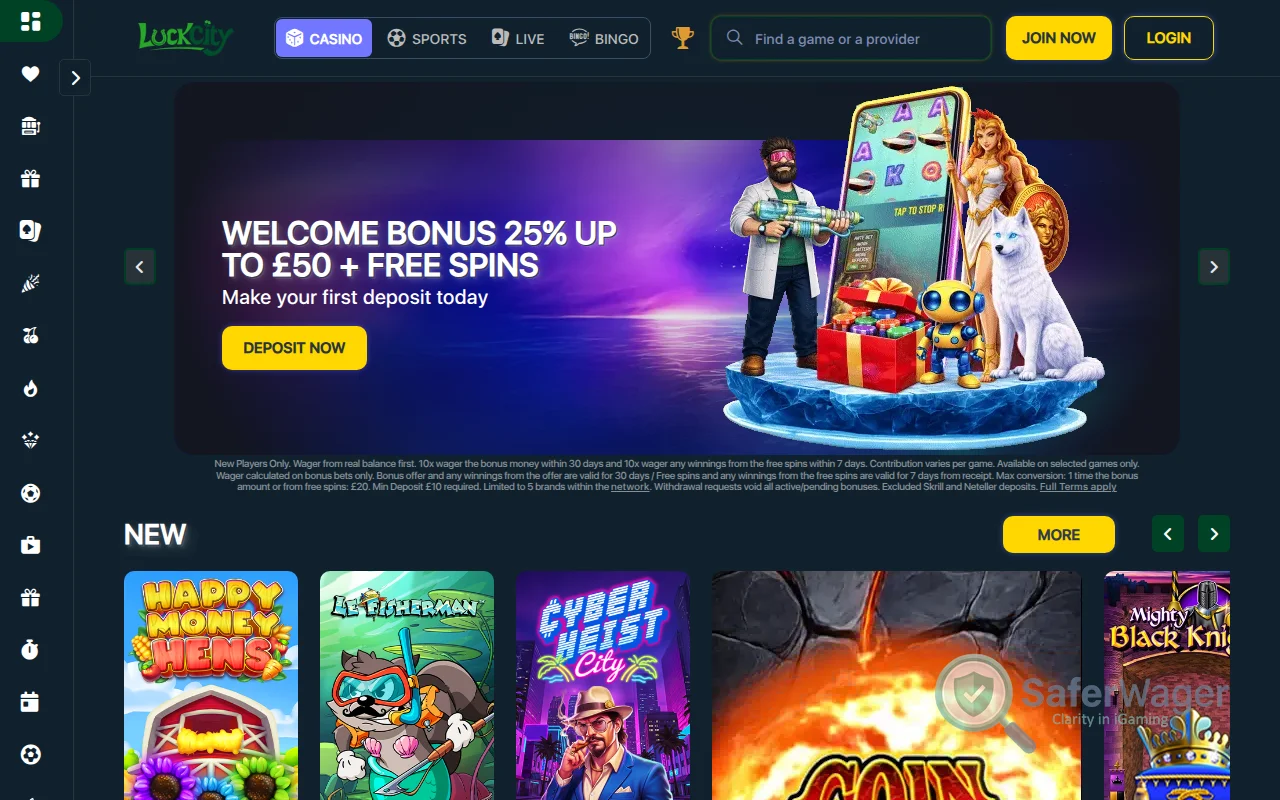
Task: Focus the Find a game search field
Action: [851, 38]
